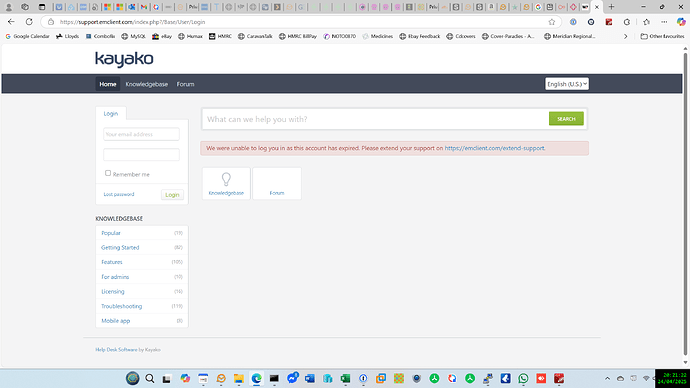Open Copilot icon in browser toolbar
690x388 pixels.
[x=681, y=22]
